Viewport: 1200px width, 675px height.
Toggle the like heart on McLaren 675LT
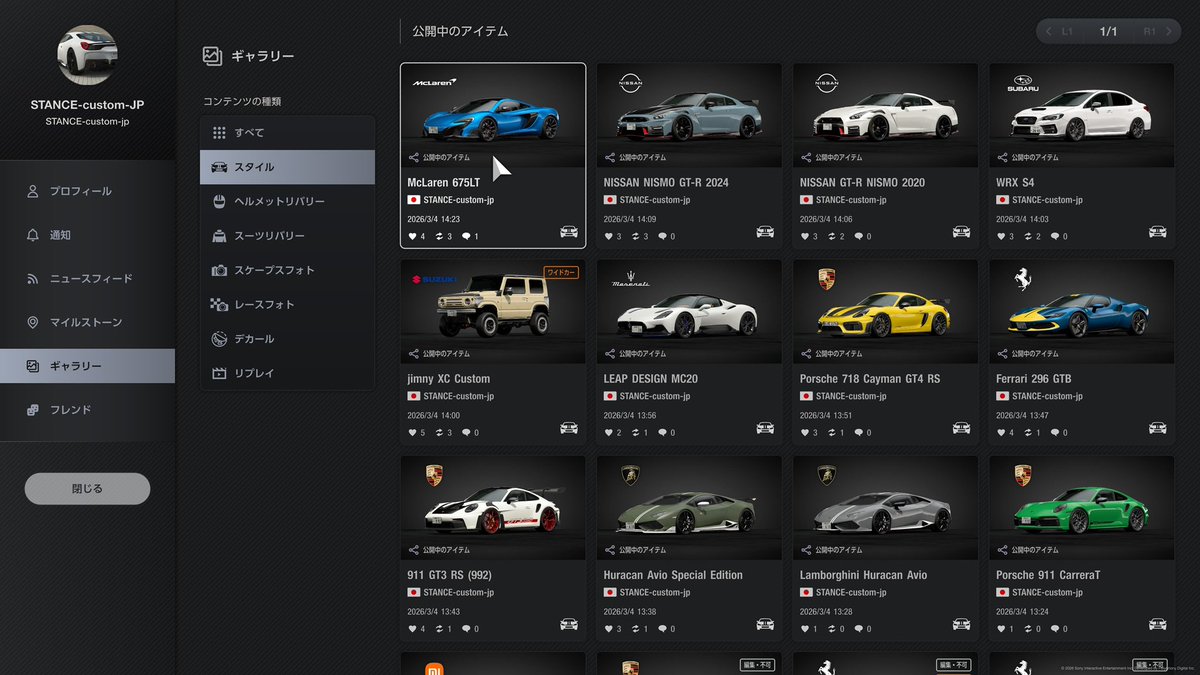pyautogui.click(x=411, y=236)
